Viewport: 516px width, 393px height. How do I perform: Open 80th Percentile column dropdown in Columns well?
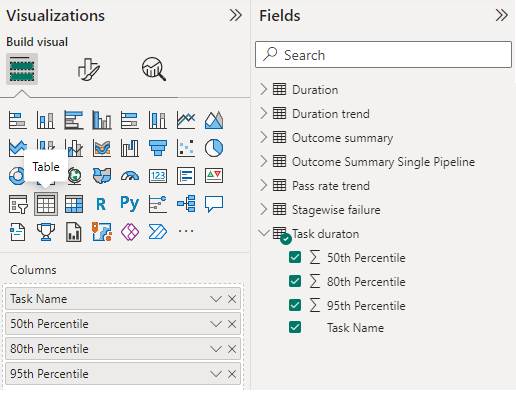[216, 349]
